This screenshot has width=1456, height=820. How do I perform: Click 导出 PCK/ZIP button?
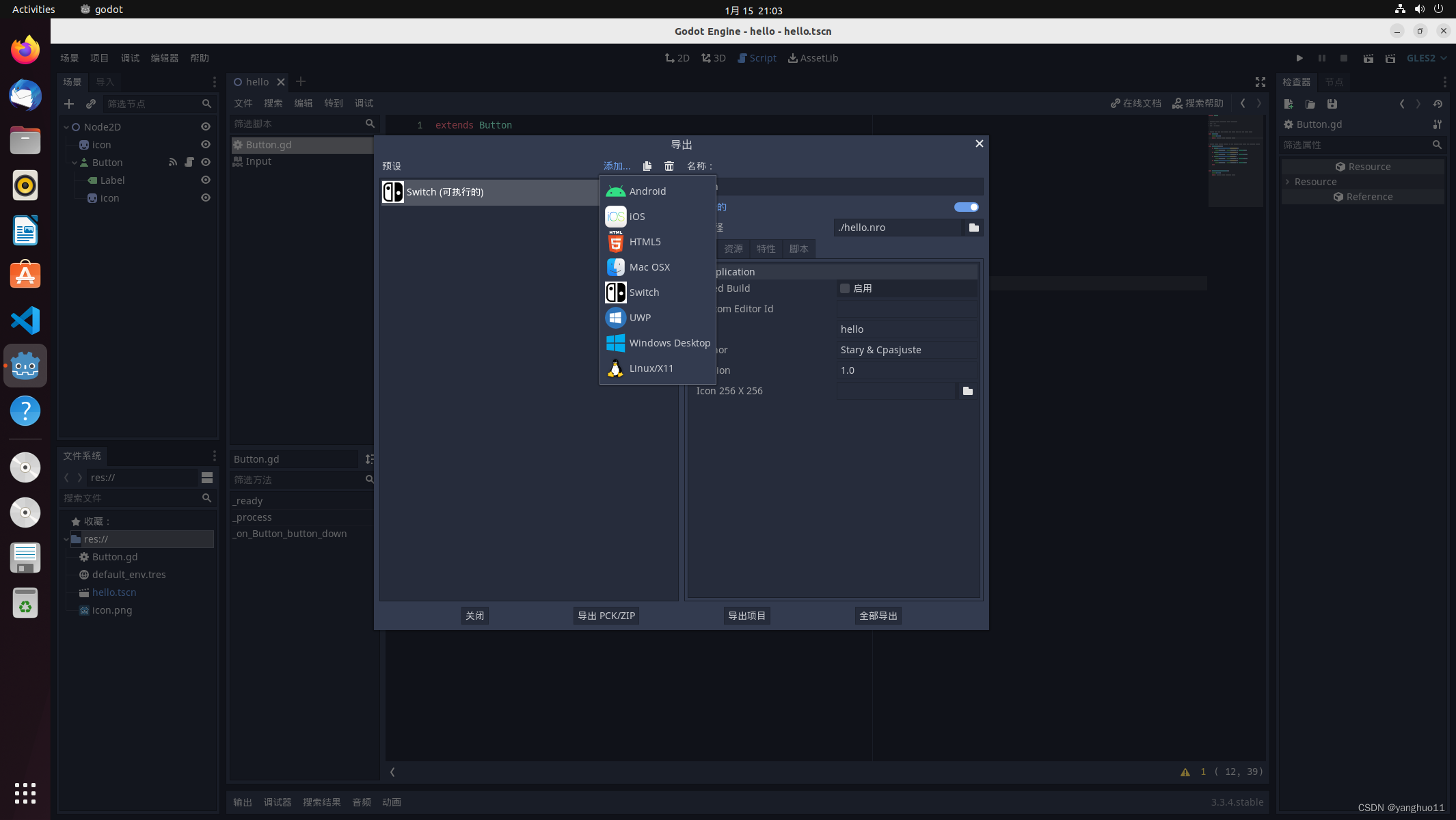tap(606, 616)
